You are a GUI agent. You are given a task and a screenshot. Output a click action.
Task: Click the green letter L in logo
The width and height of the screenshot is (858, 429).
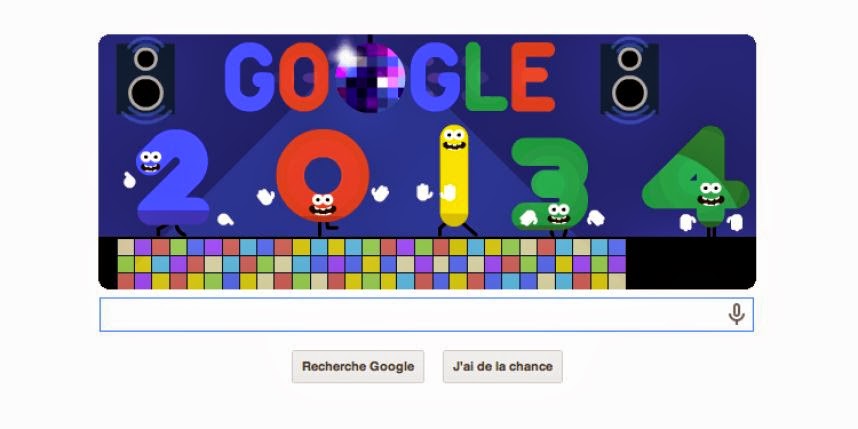[x=486, y=77]
